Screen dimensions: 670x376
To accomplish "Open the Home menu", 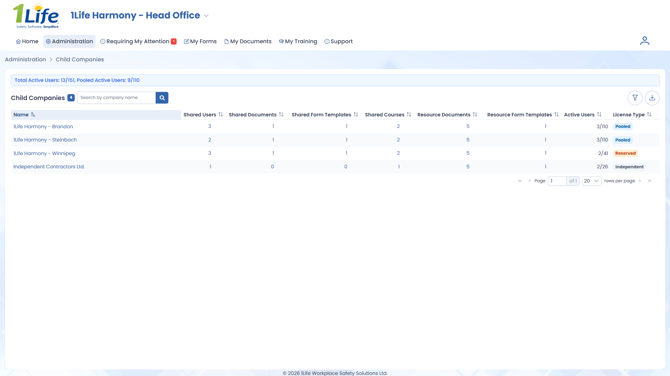I will [27, 41].
